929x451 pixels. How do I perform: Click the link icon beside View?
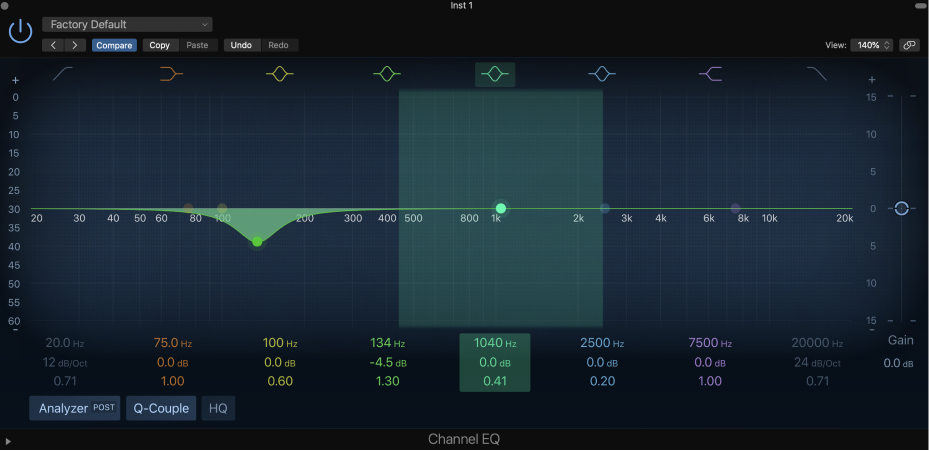click(909, 45)
